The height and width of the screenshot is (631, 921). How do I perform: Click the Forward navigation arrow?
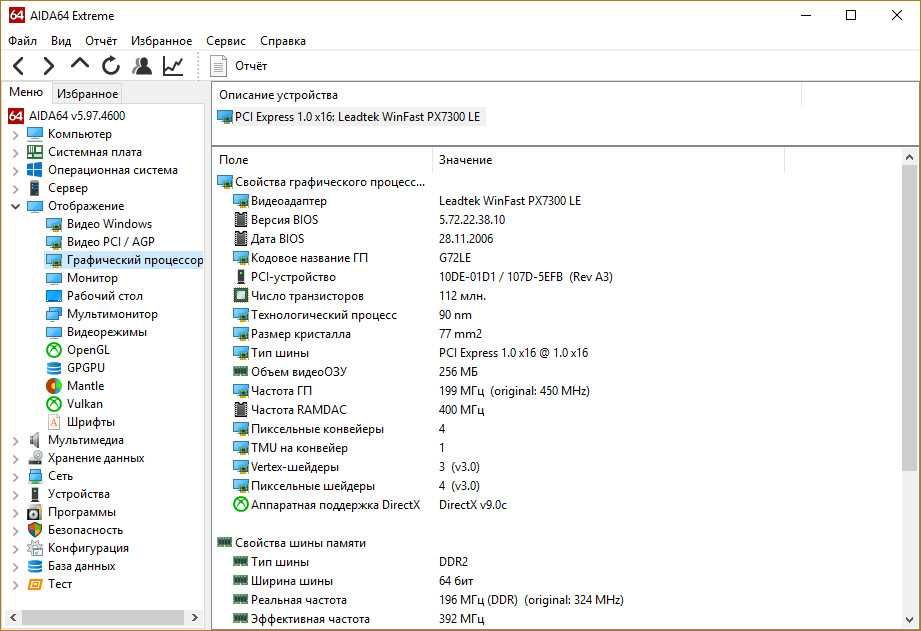tap(48, 66)
